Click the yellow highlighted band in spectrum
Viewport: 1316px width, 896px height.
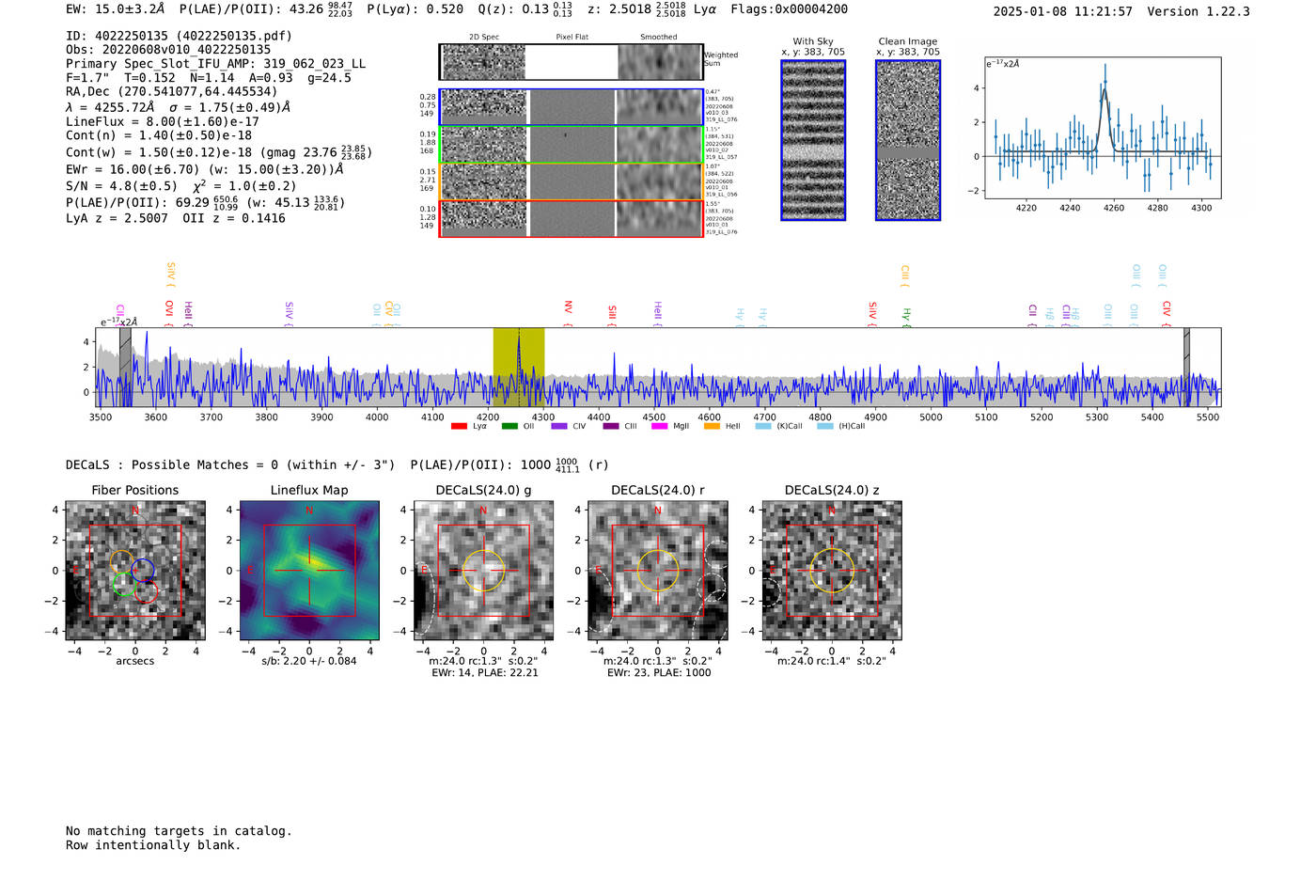(x=519, y=367)
